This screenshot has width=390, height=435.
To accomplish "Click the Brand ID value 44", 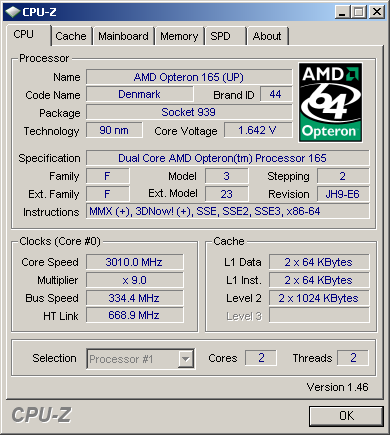I will pos(276,94).
